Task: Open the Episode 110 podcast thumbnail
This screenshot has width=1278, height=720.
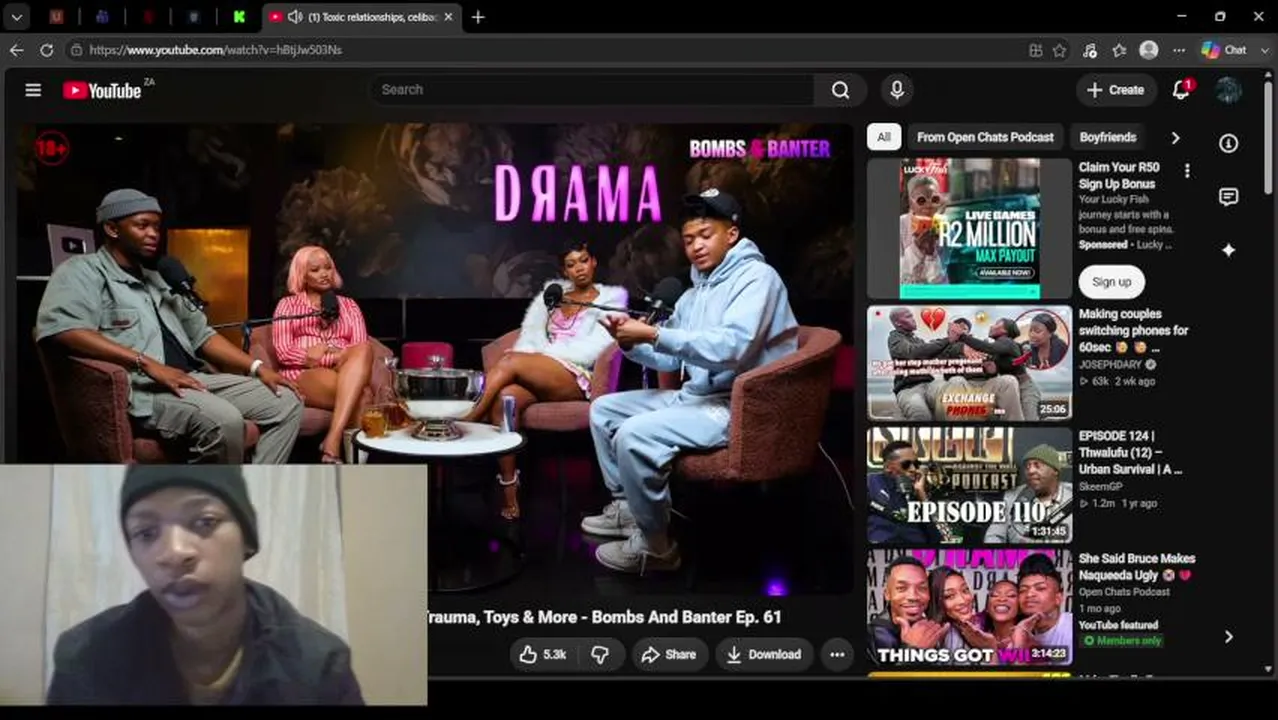Action: (969, 485)
